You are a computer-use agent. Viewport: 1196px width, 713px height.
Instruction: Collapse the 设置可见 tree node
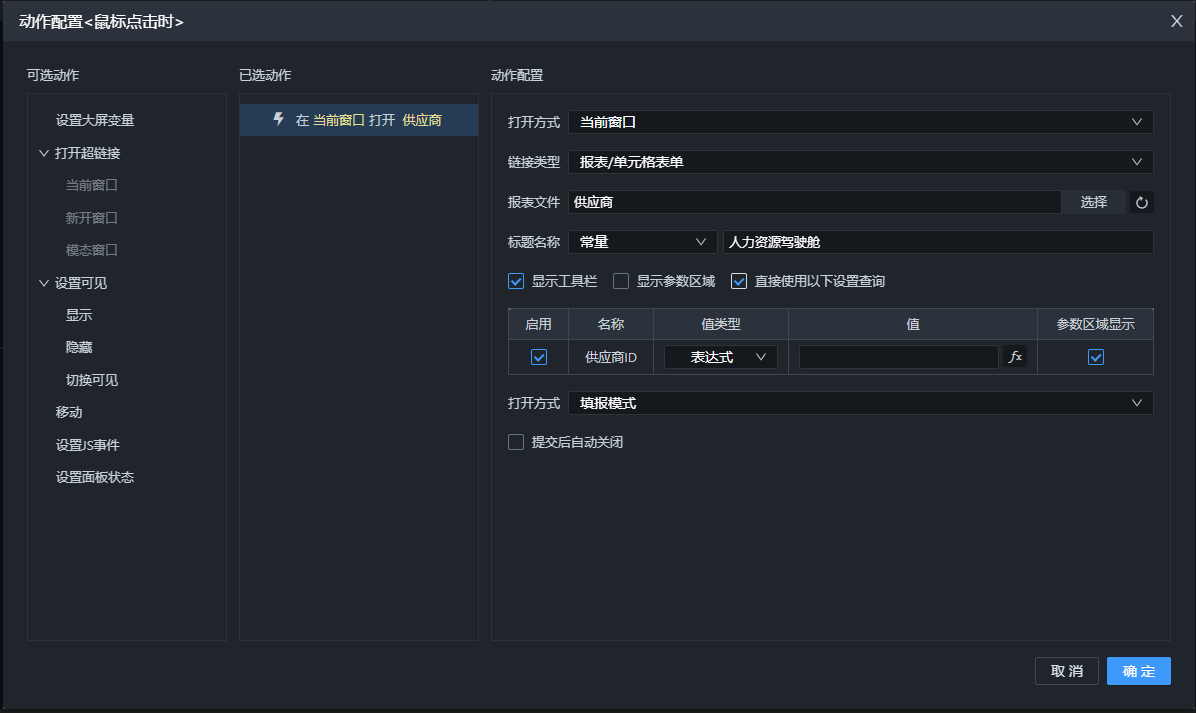pyautogui.click(x=43, y=283)
